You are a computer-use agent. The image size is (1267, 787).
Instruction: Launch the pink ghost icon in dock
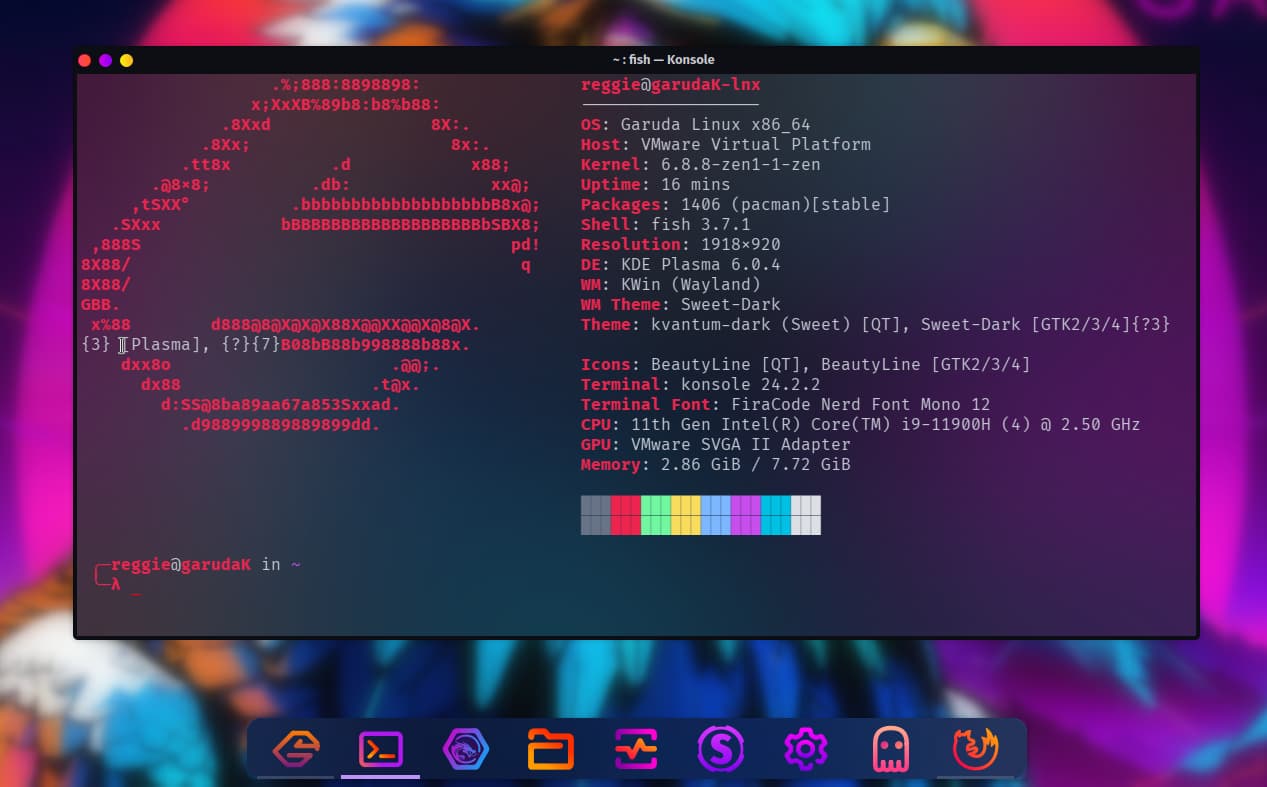coord(890,749)
